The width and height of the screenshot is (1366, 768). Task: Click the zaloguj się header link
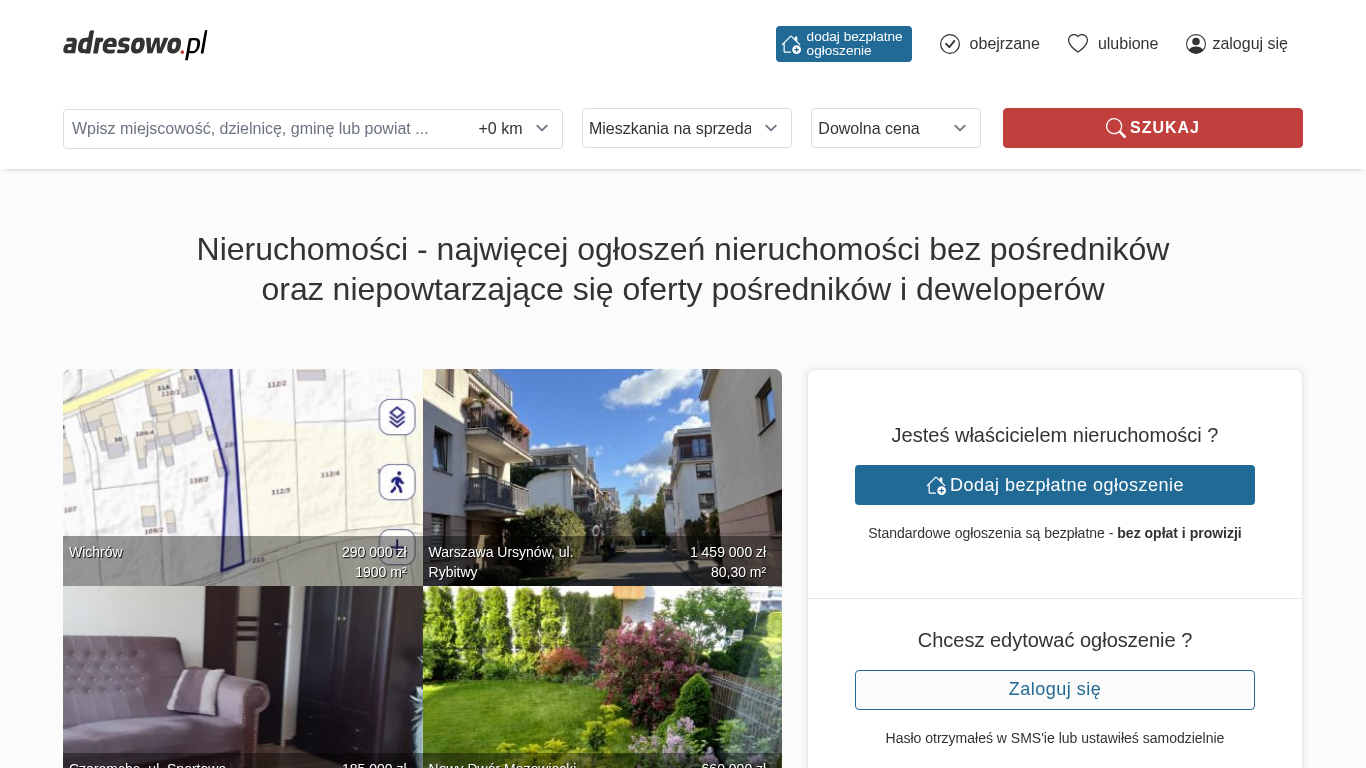coord(1249,44)
